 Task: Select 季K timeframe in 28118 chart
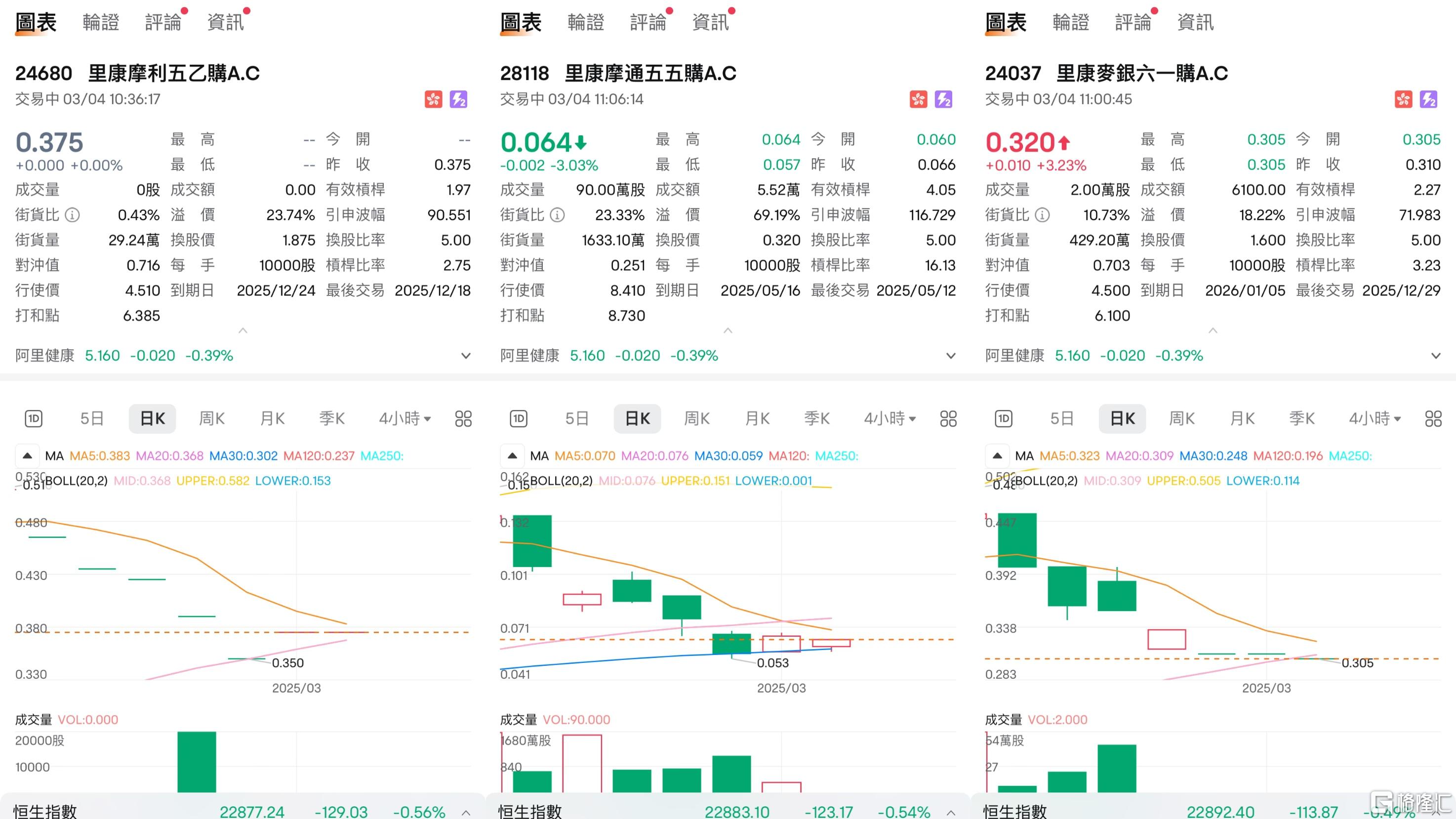[x=817, y=419]
